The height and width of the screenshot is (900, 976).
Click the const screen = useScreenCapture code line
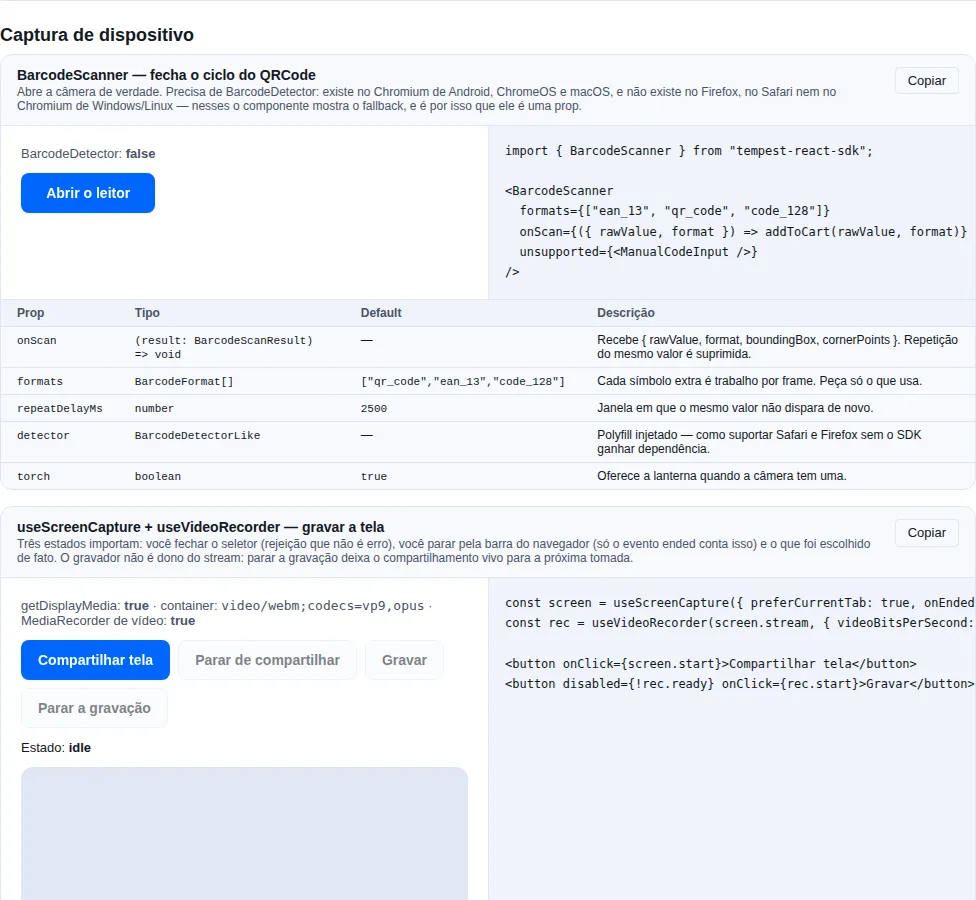pyautogui.click(x=739, y=602)
